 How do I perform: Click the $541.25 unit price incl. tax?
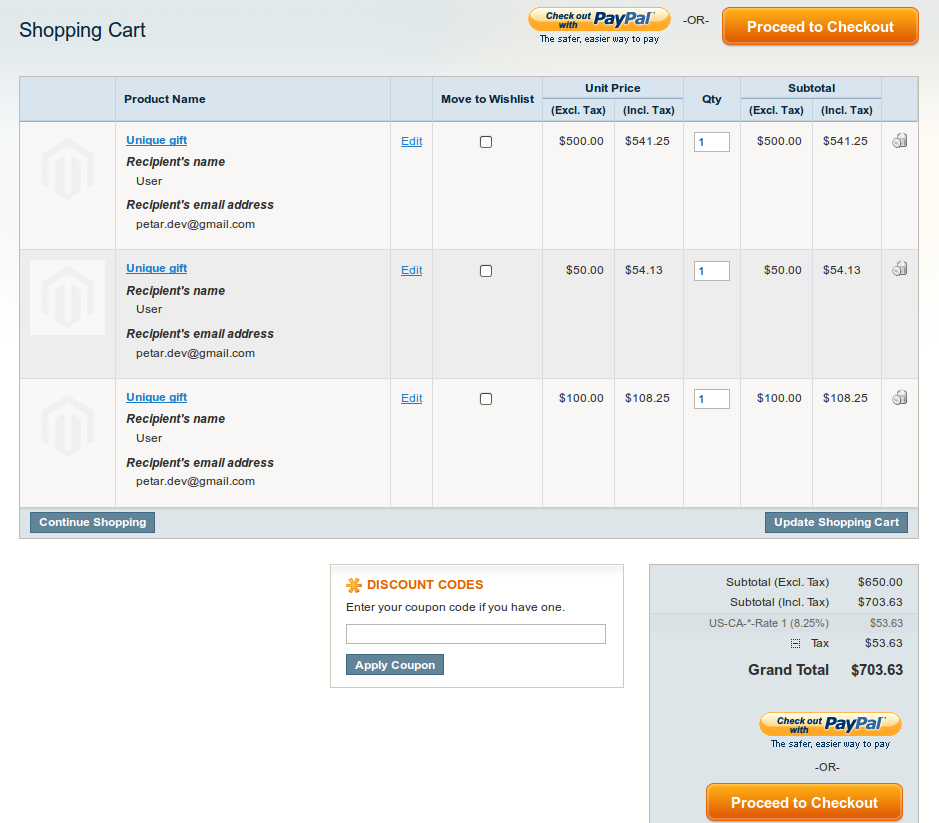point(647,141)
